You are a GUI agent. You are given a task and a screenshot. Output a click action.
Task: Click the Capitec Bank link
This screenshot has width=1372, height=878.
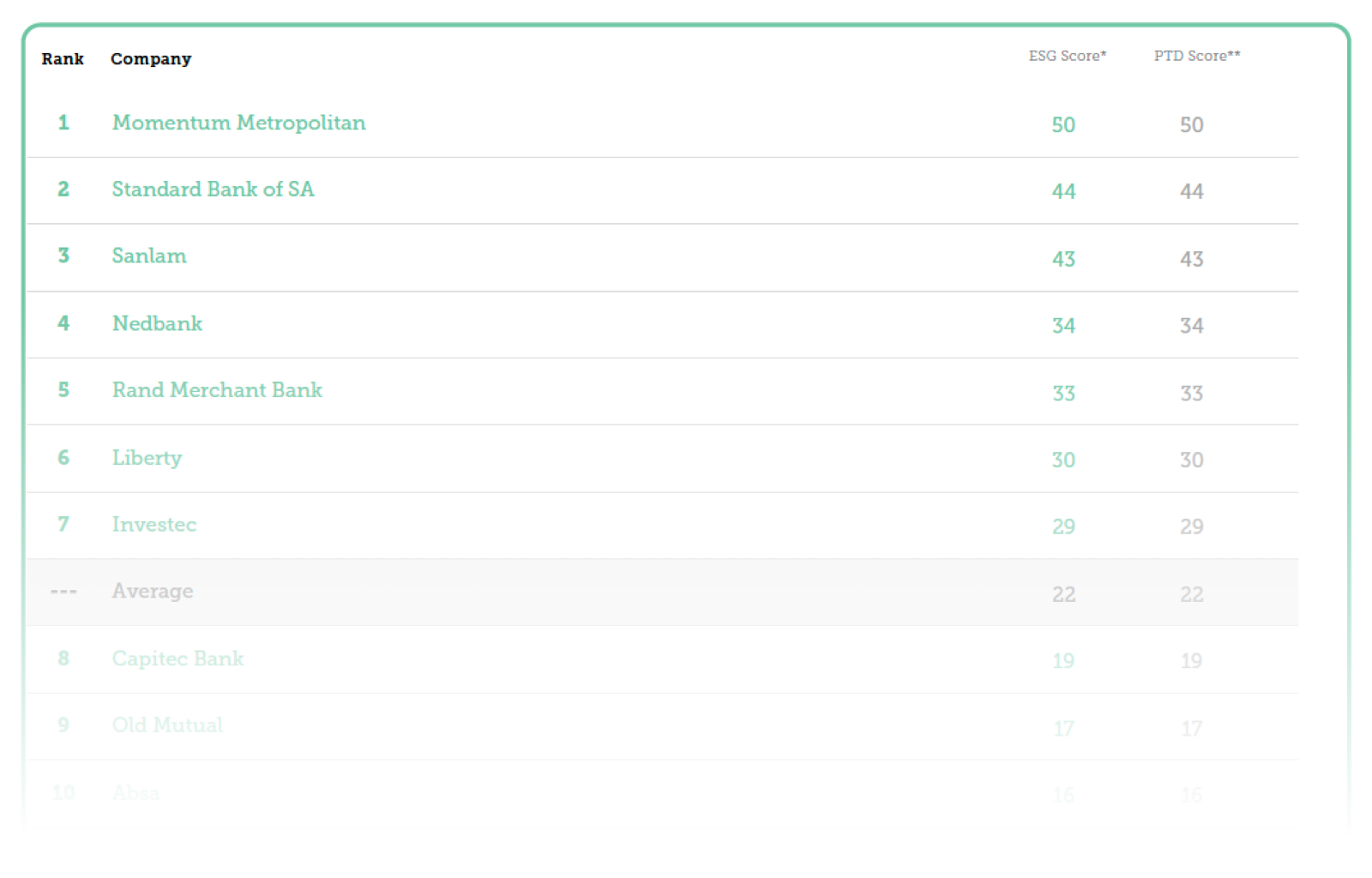[x=178, y=658]
